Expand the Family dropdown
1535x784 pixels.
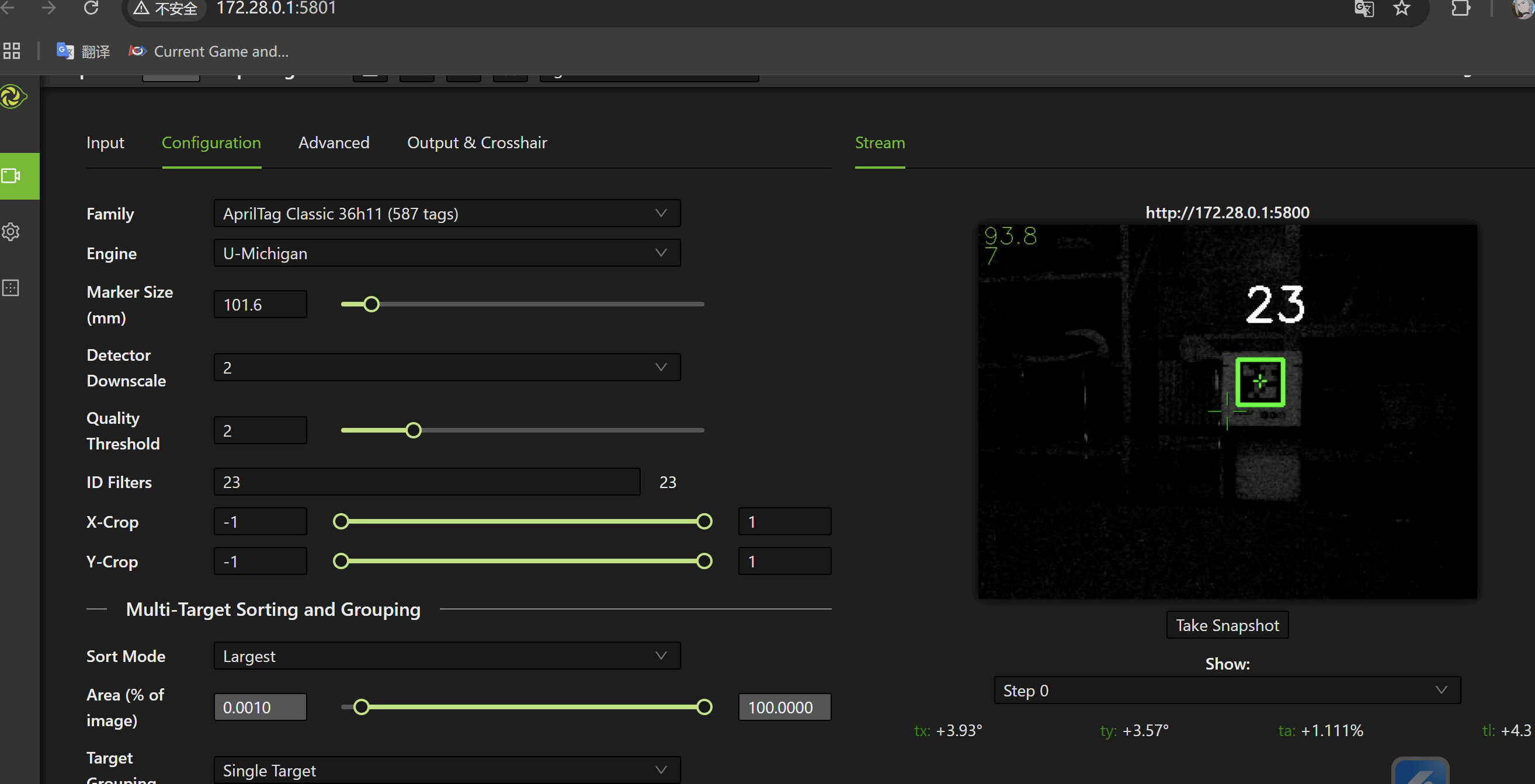(x=447, y=213)
